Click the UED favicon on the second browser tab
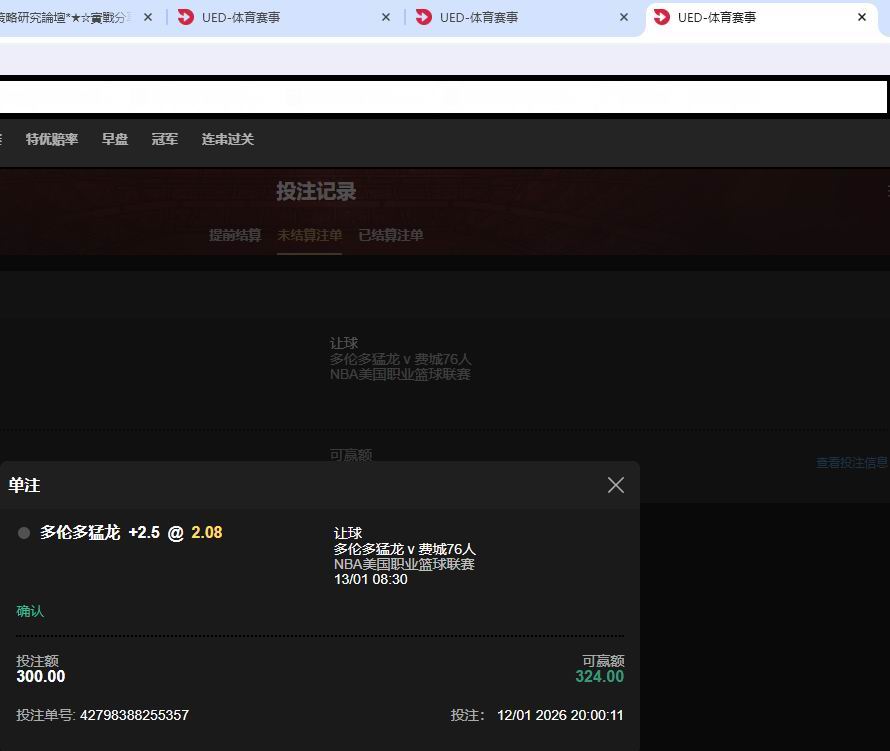890x751 pixels. [185, 17]
